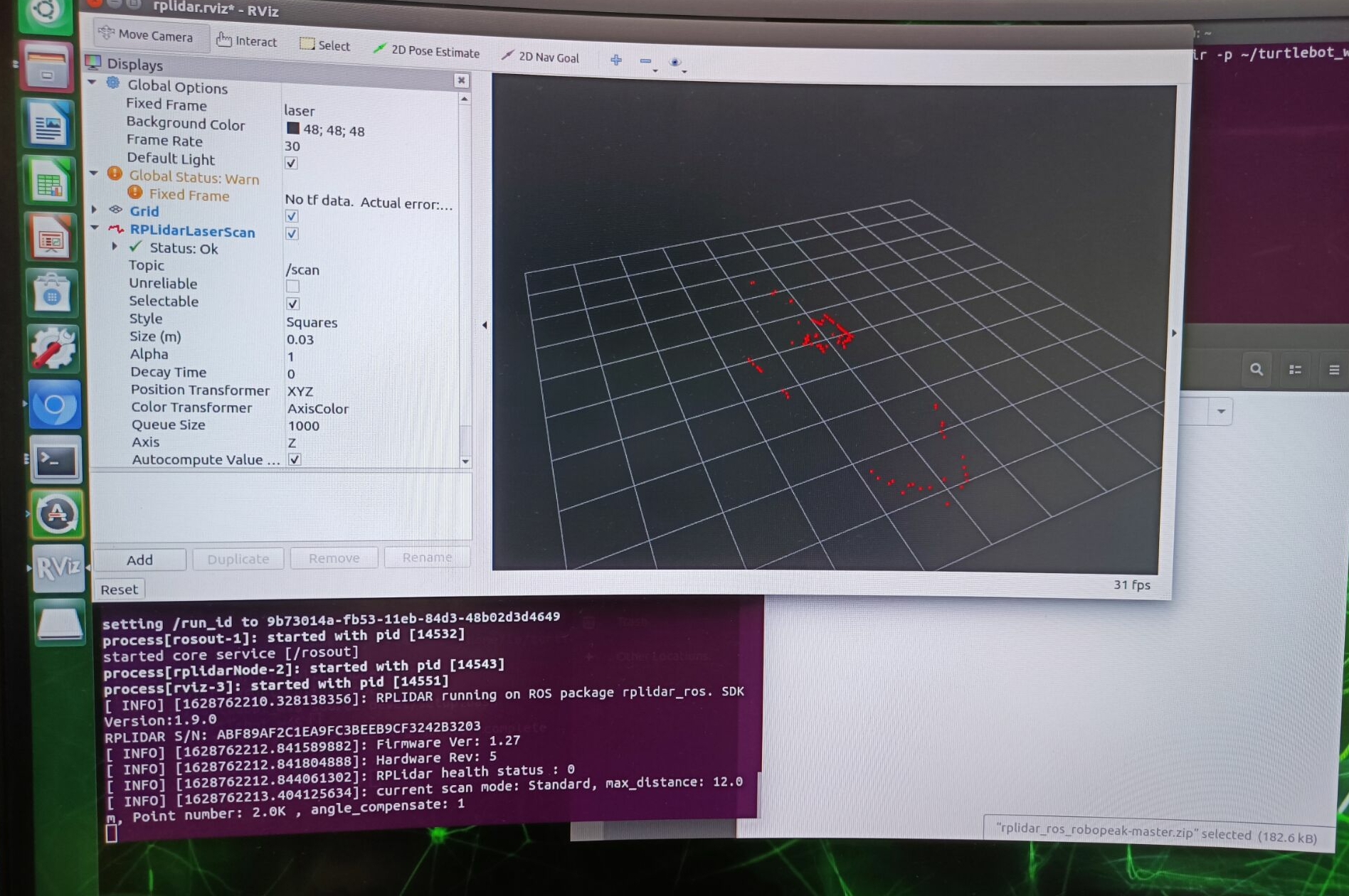Click the Add display button
Screen dimensions: 1349x896
[x=139, y=560]
